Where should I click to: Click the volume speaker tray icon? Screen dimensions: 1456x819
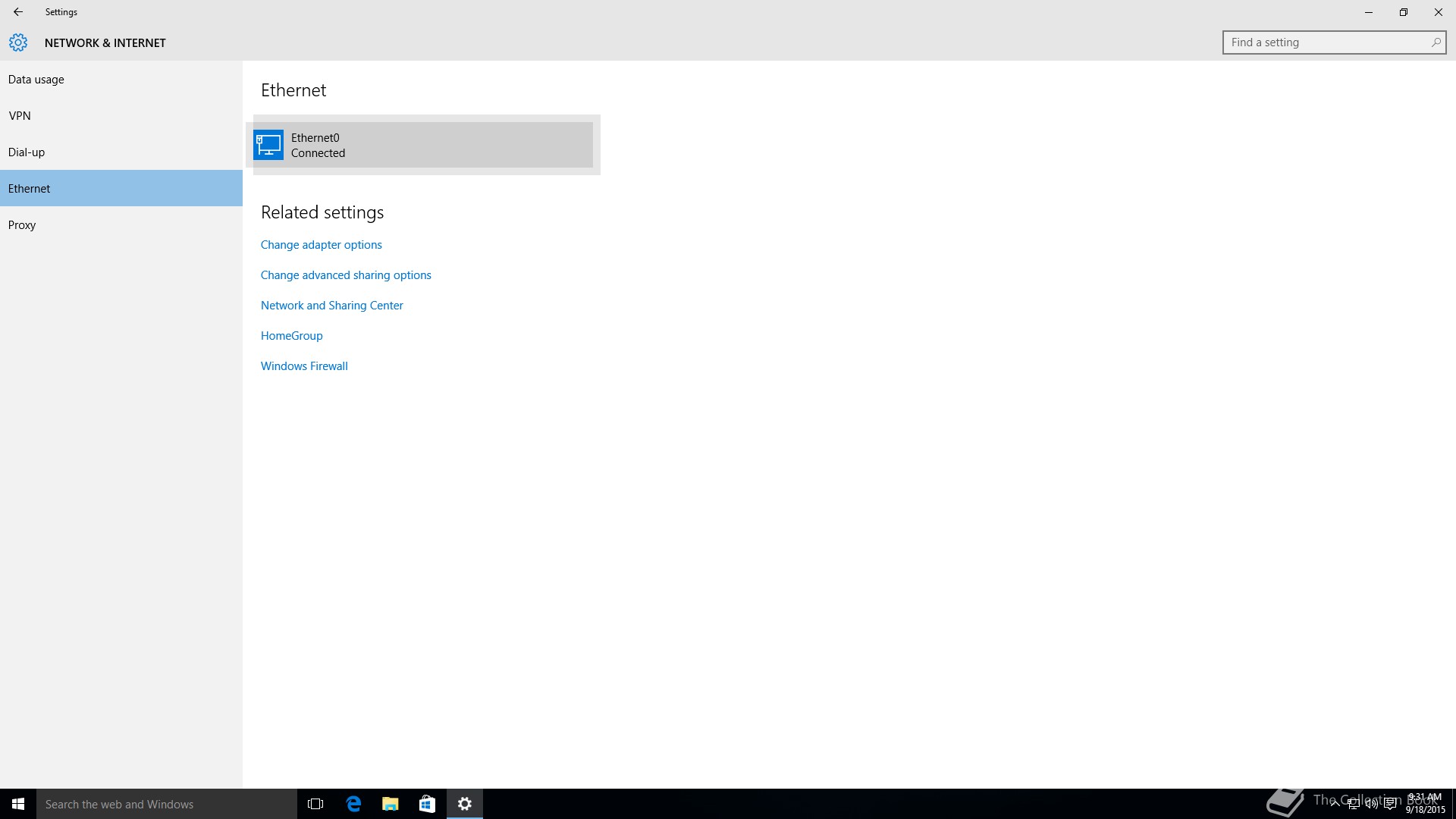(x=1371, y=805)
